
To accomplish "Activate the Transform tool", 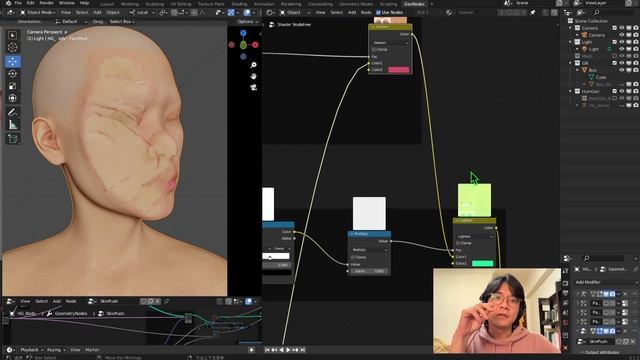I will pos(13,98).
